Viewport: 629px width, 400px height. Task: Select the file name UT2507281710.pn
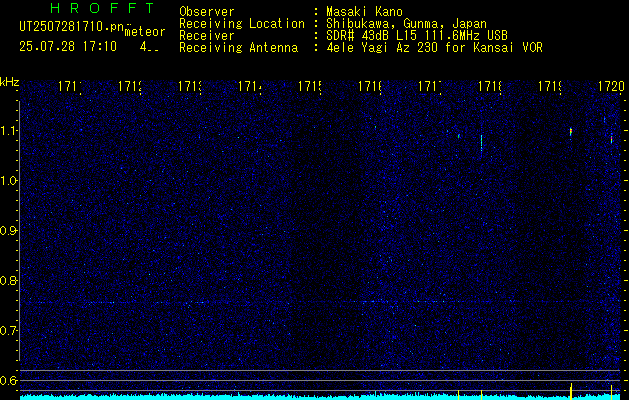[72, 27]
